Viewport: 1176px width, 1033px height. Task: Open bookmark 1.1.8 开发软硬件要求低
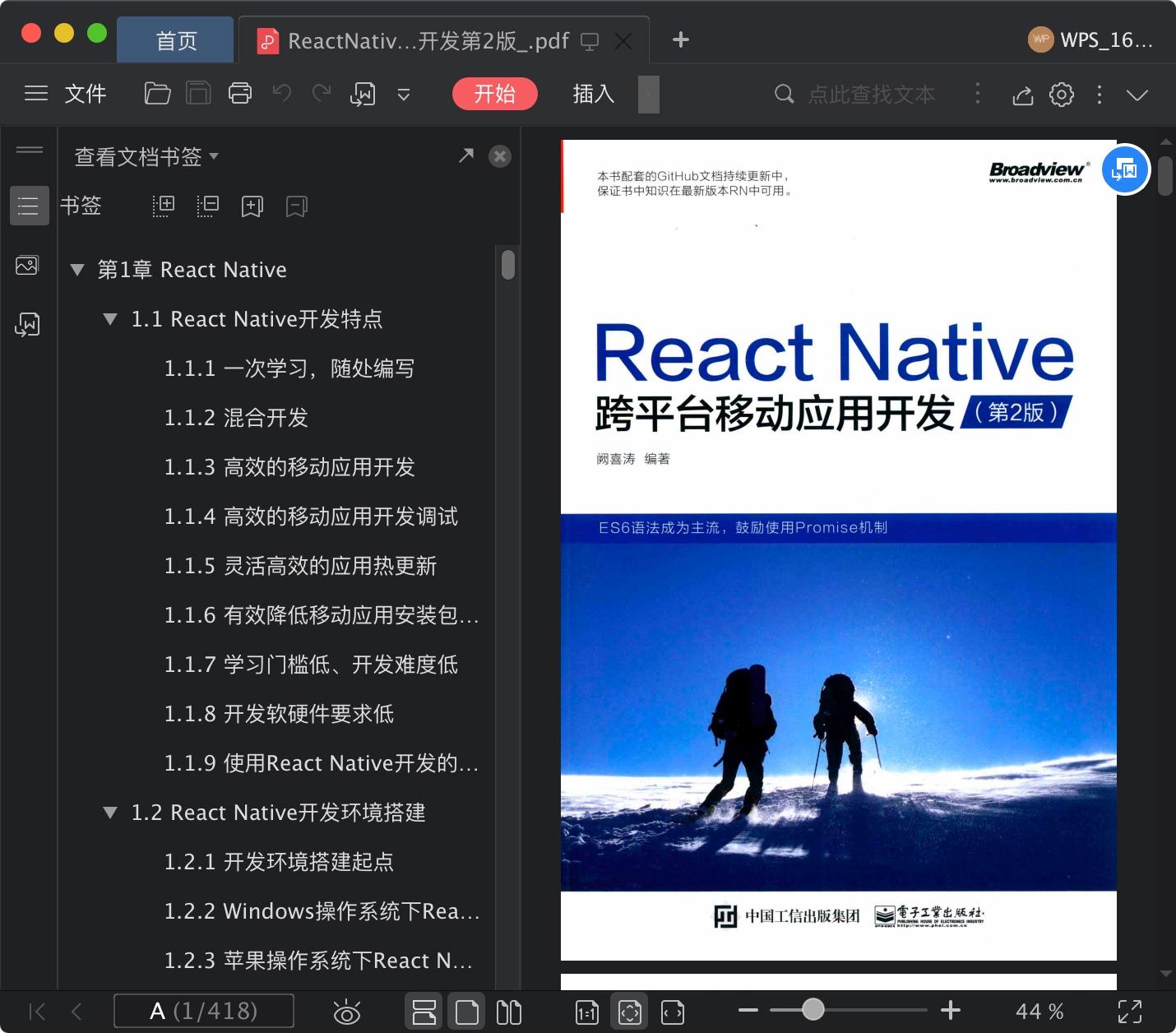click(x=279, y=714)
